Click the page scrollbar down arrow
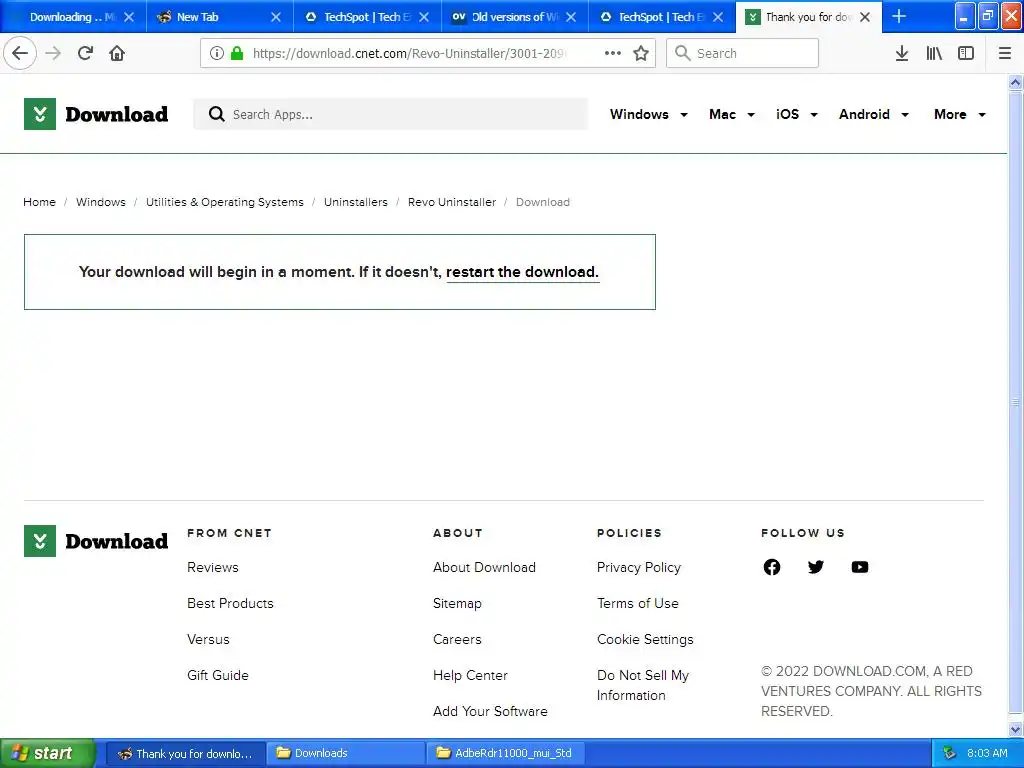 click(x=1015, y=729)
